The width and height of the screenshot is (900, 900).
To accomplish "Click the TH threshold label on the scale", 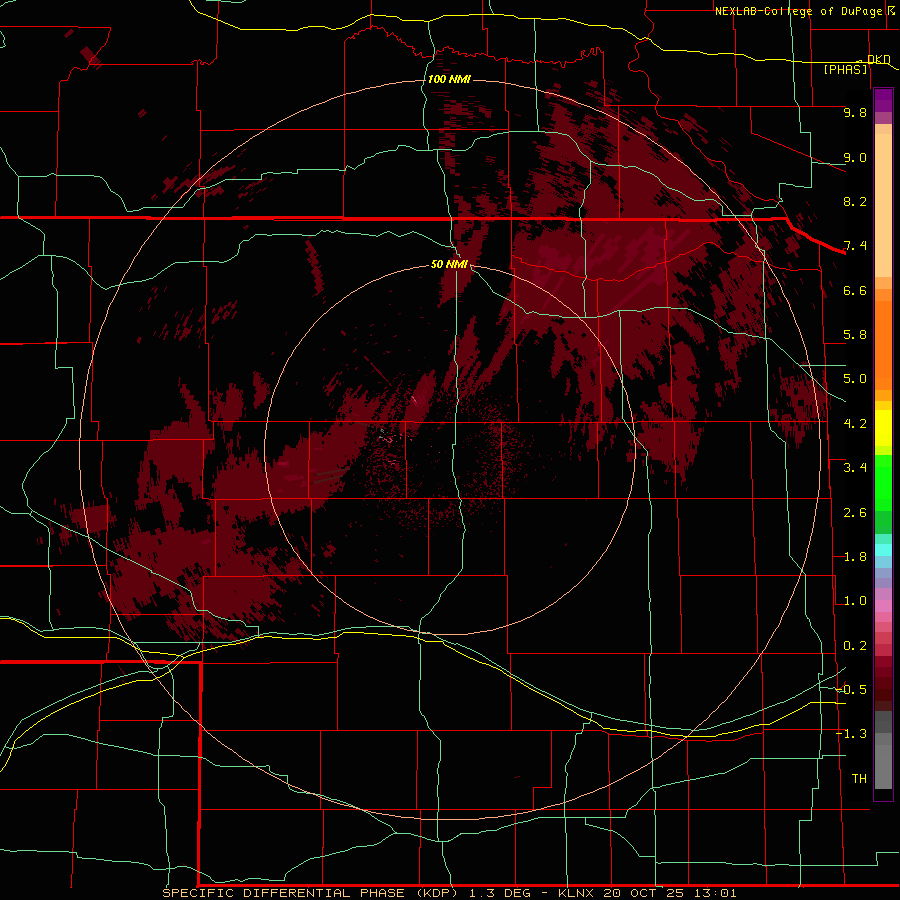I will pos(859,779).
